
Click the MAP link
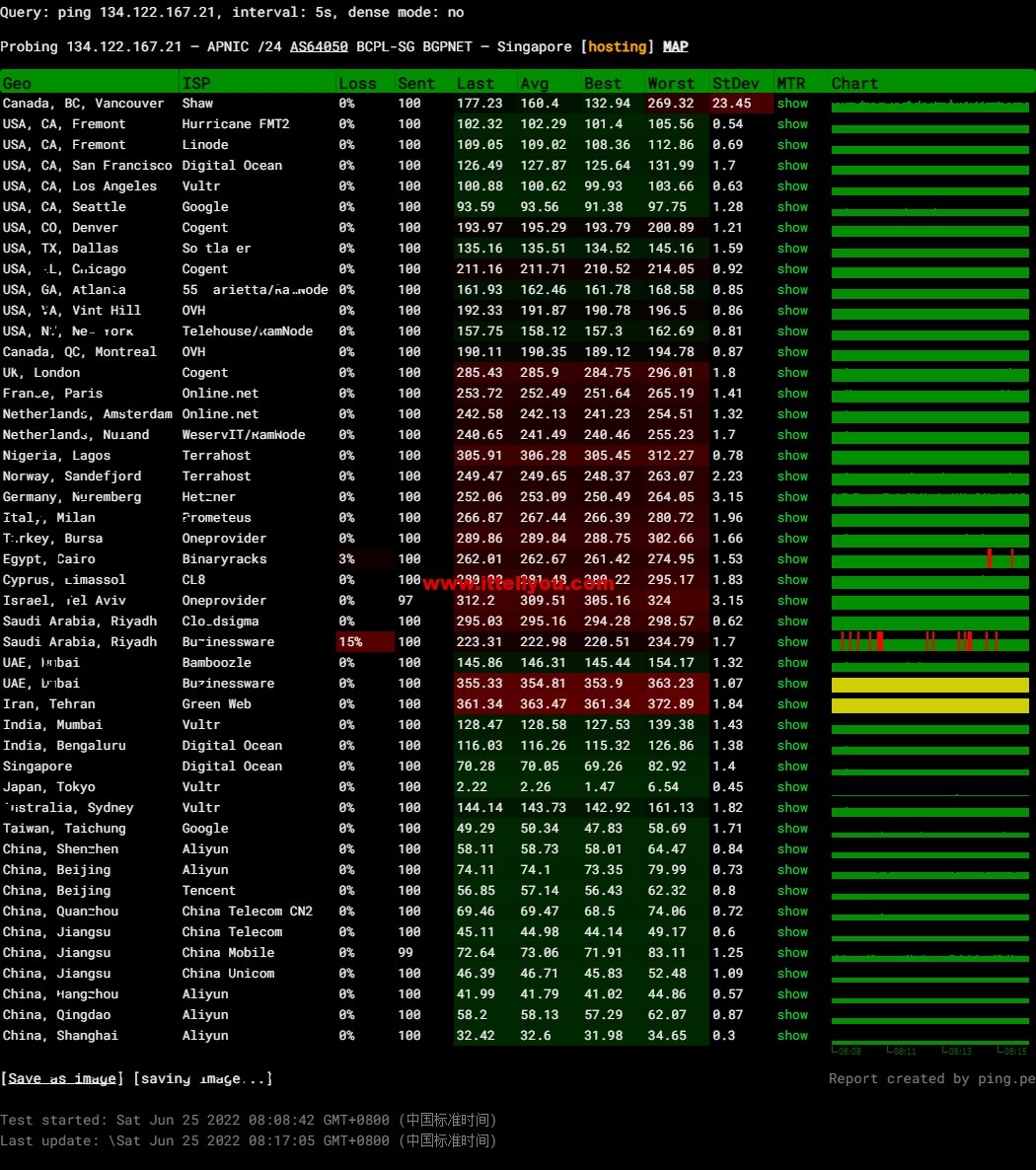pyautogui.click(x=675, y=47)
